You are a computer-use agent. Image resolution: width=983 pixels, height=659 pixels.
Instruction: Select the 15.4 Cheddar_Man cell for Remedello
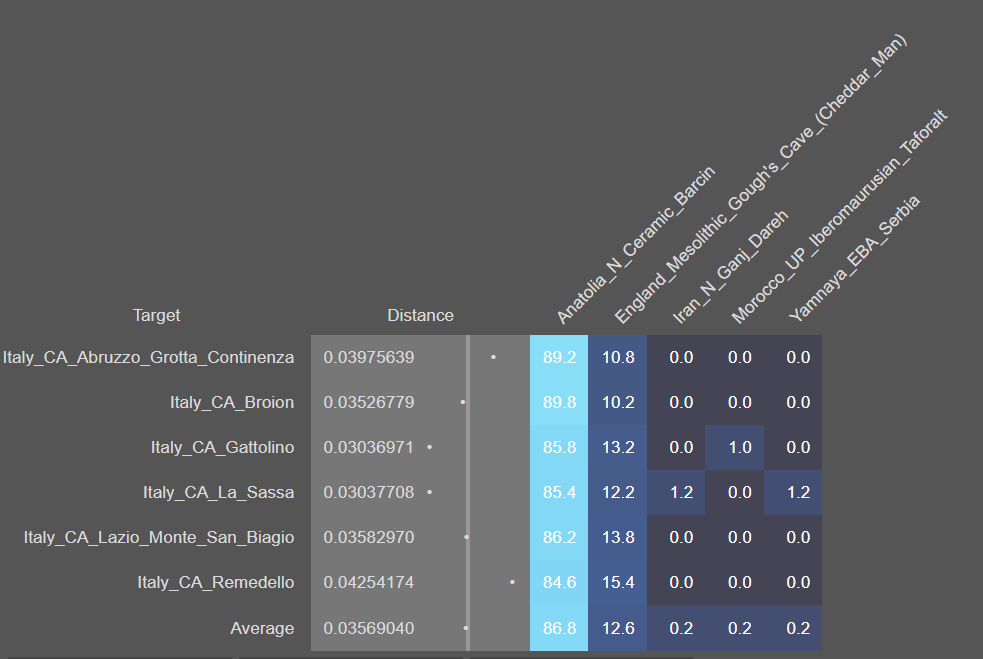(x=617, y=582)
